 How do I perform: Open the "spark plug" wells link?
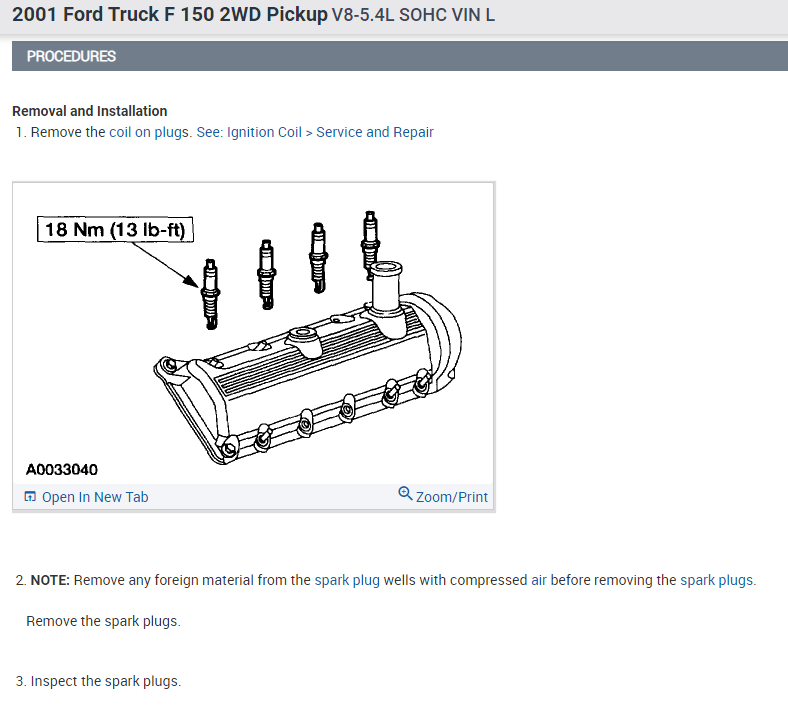(347, 580)
